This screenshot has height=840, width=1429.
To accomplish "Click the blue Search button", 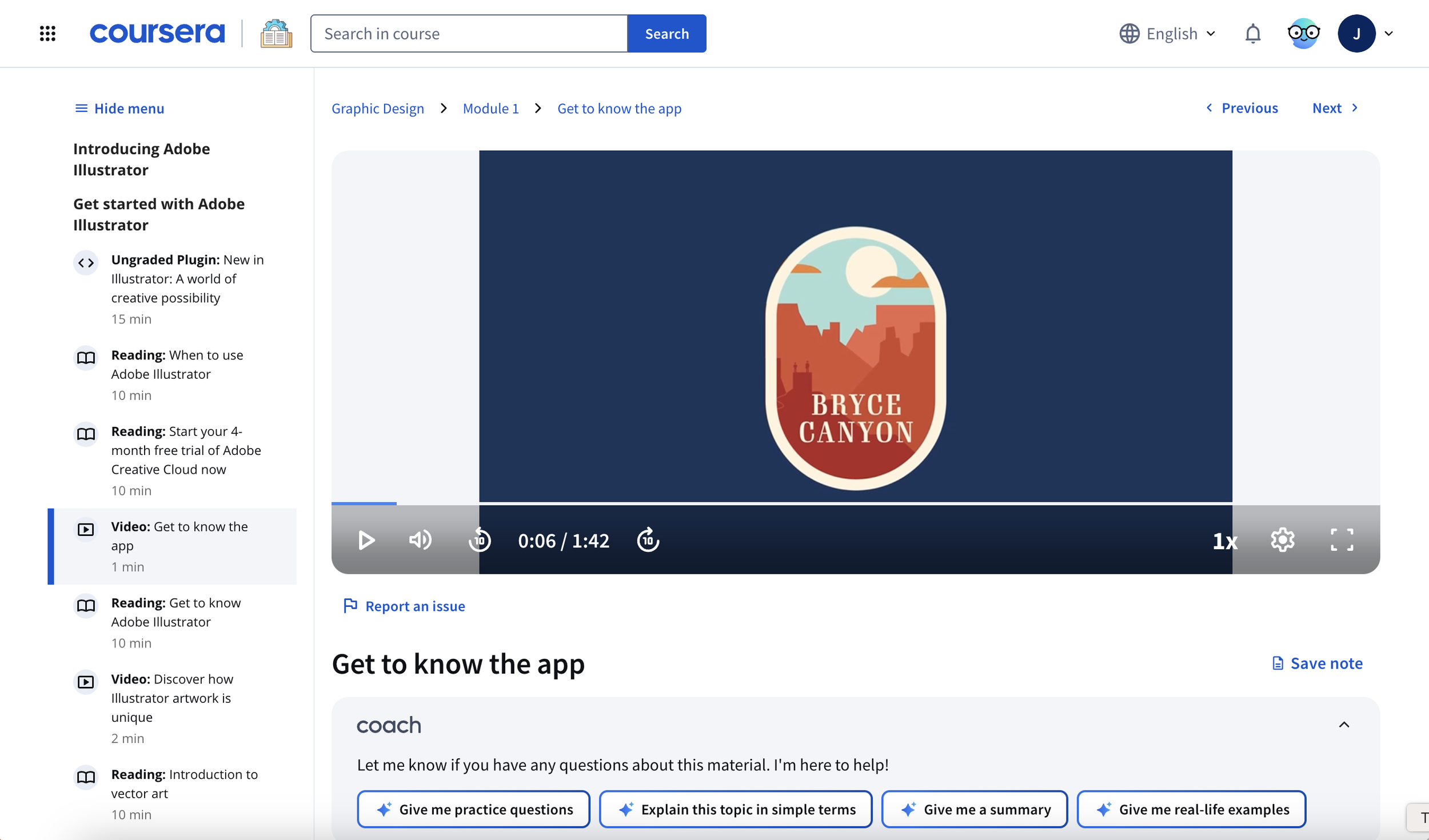I will click(x=666, y=33).
